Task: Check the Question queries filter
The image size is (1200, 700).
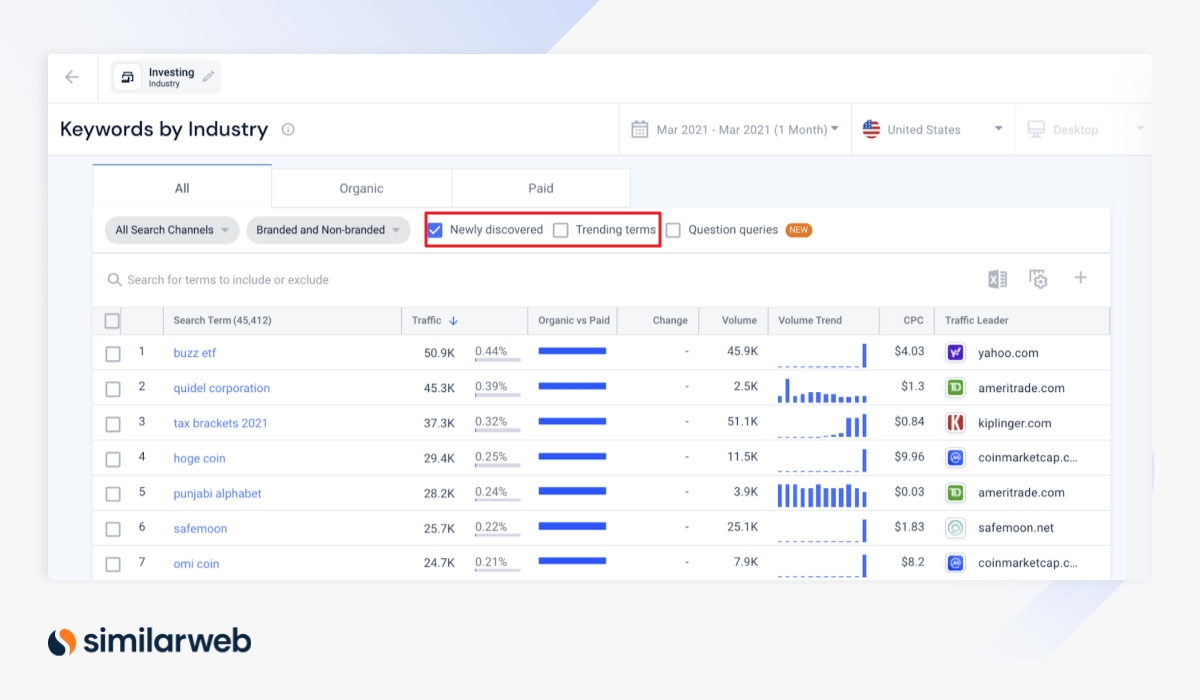Action: tap(673, 229)
